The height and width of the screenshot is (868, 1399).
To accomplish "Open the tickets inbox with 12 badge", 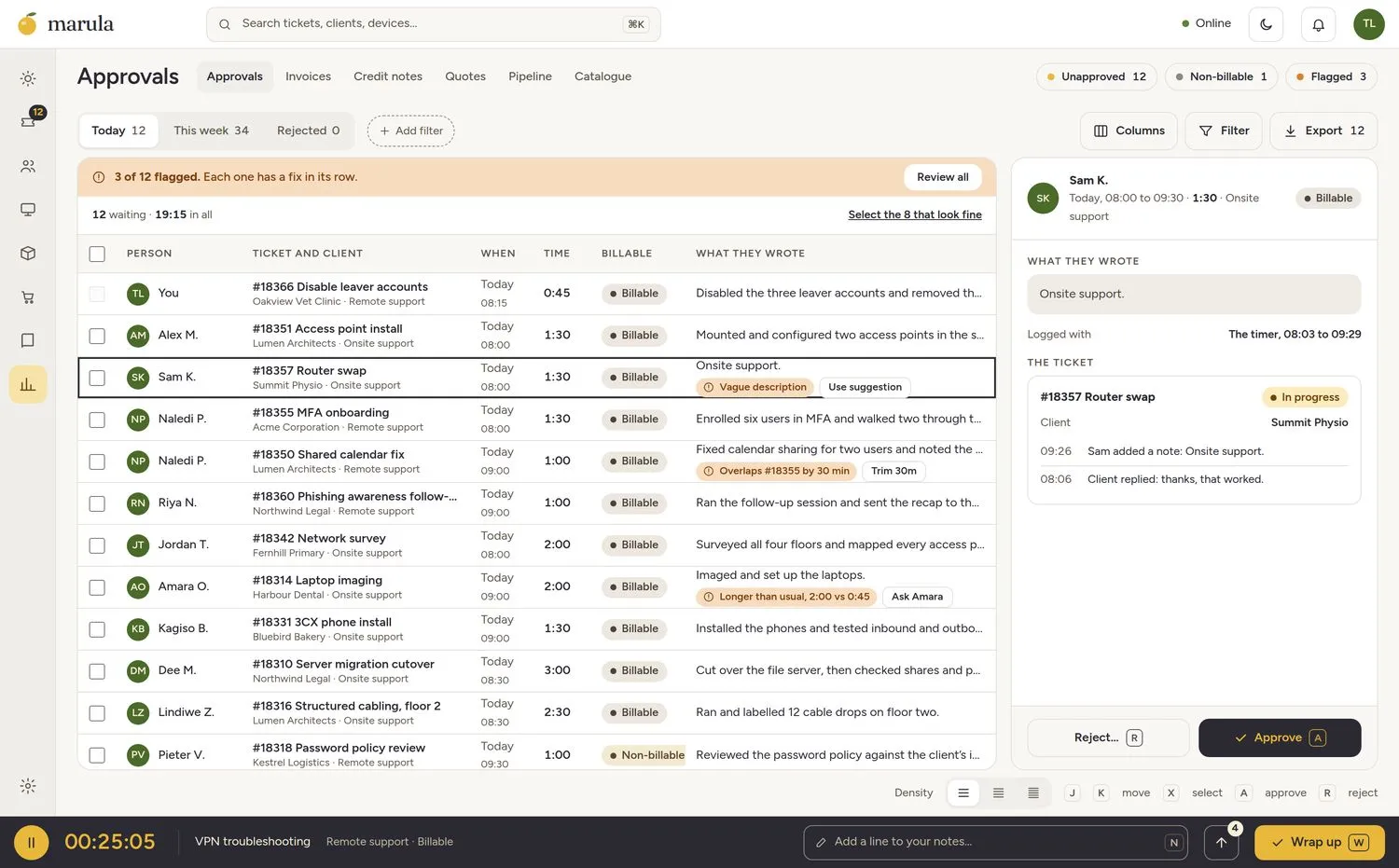I will 28,121.
